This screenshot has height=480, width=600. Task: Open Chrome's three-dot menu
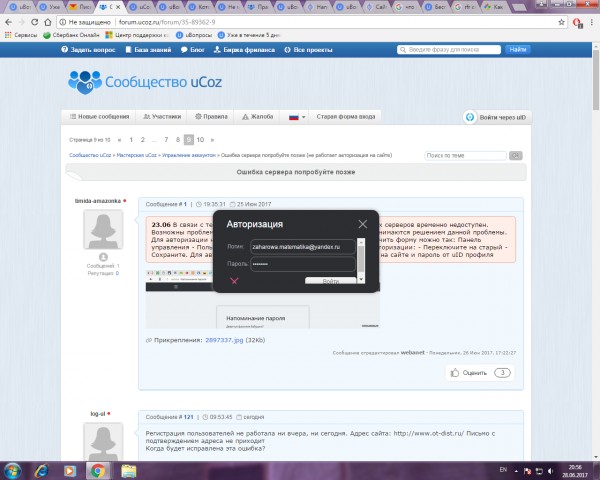592,22
